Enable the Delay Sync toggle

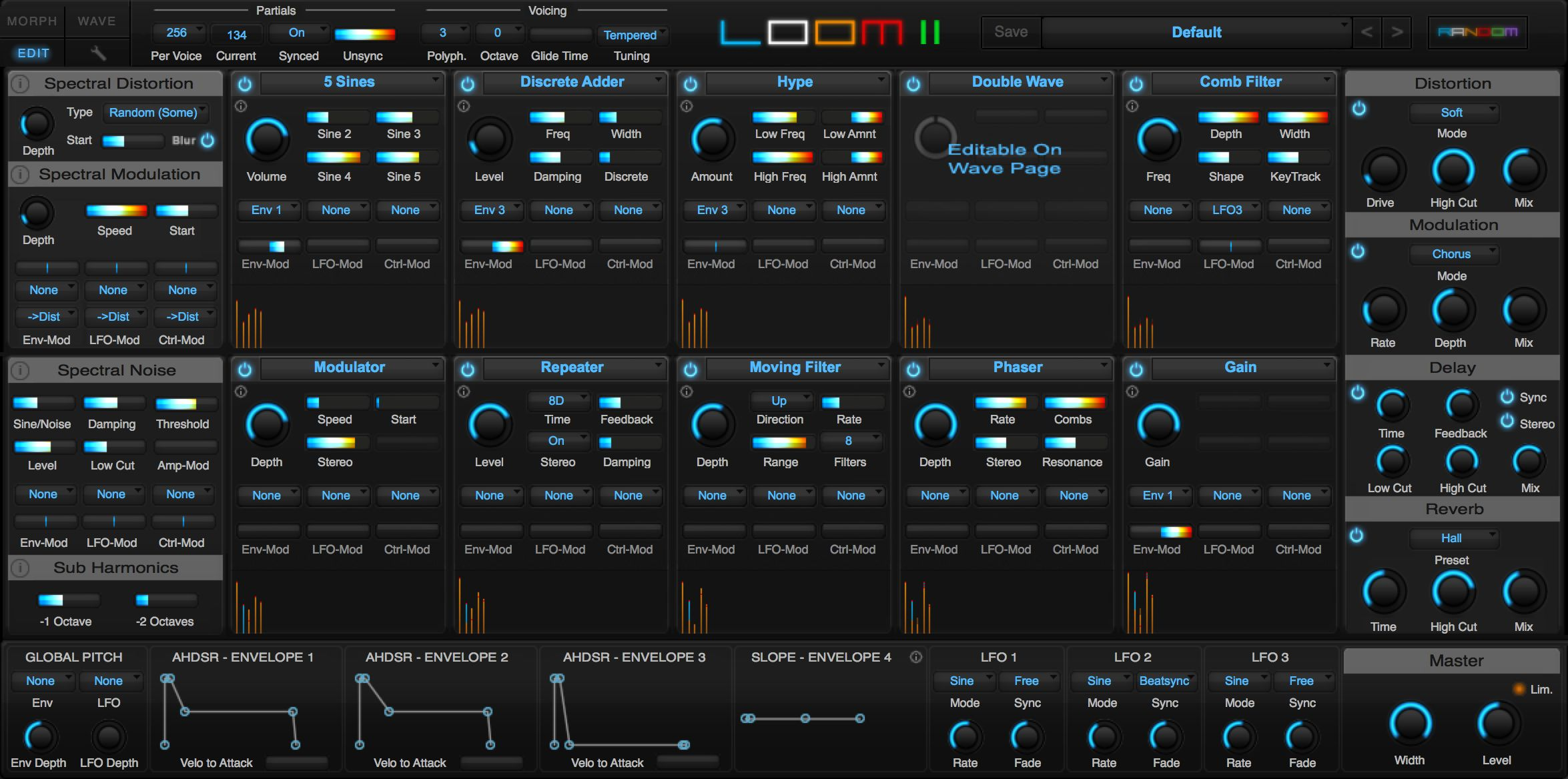(x=1507, y=397)
